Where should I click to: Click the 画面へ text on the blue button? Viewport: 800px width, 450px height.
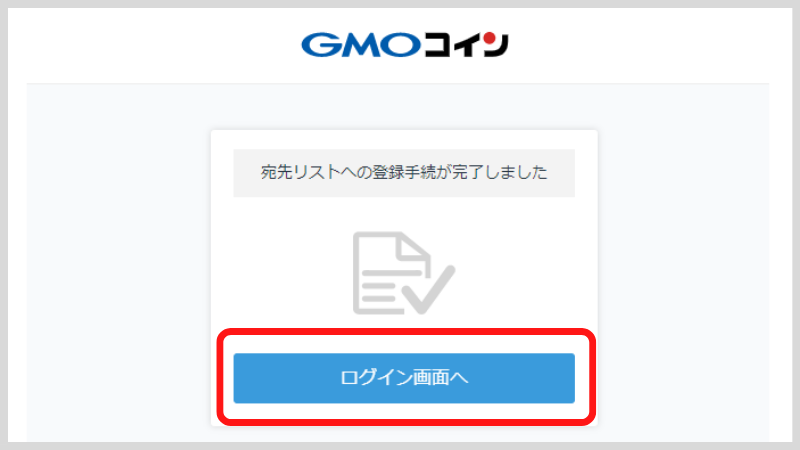(440, 378)
